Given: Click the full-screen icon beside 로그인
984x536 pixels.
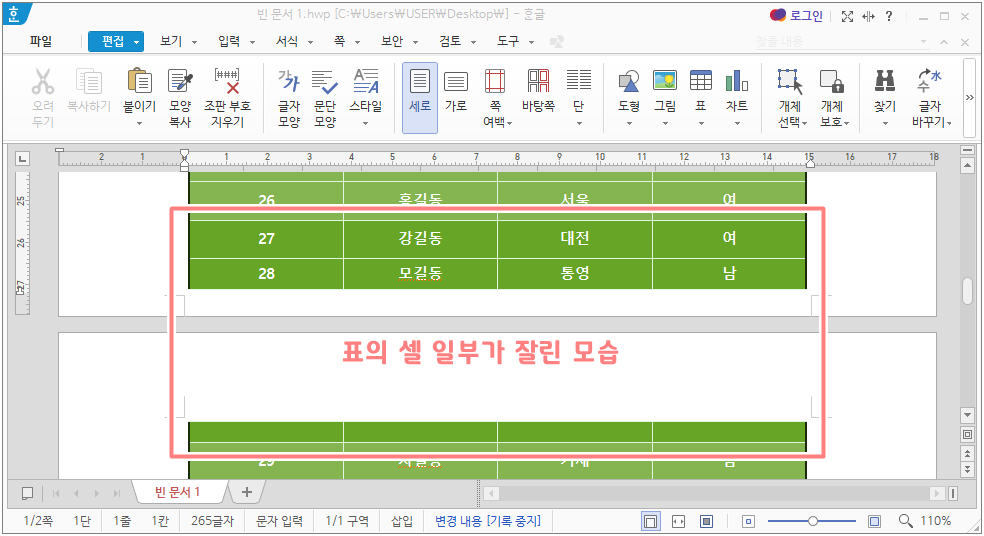Looking at the screenshot, I should [847, 16].
